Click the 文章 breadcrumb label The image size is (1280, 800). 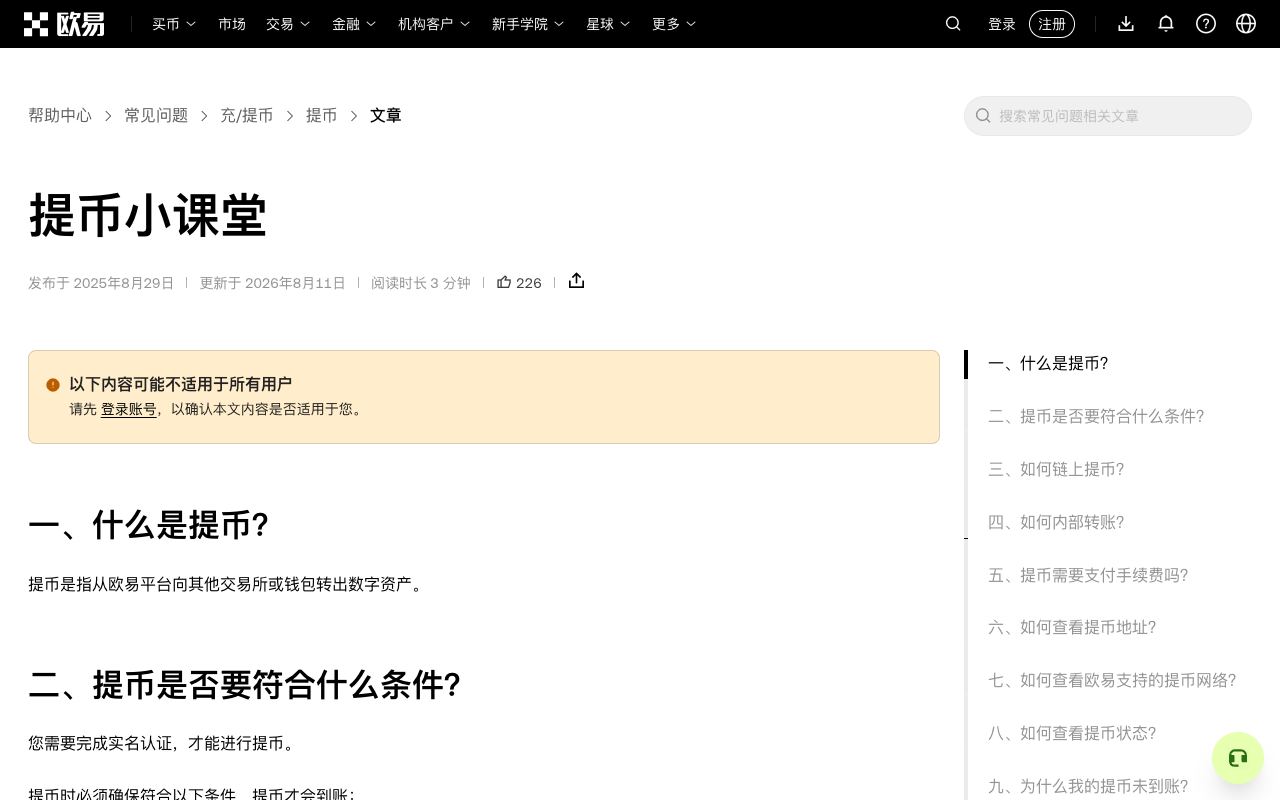click(x=386, y=116)
